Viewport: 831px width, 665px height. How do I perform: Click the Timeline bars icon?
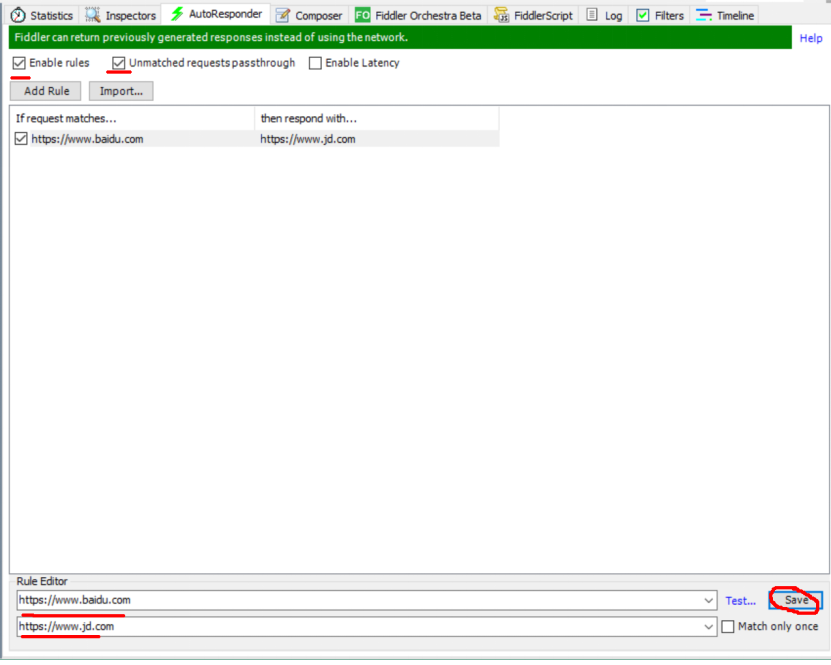coord(703,15)
